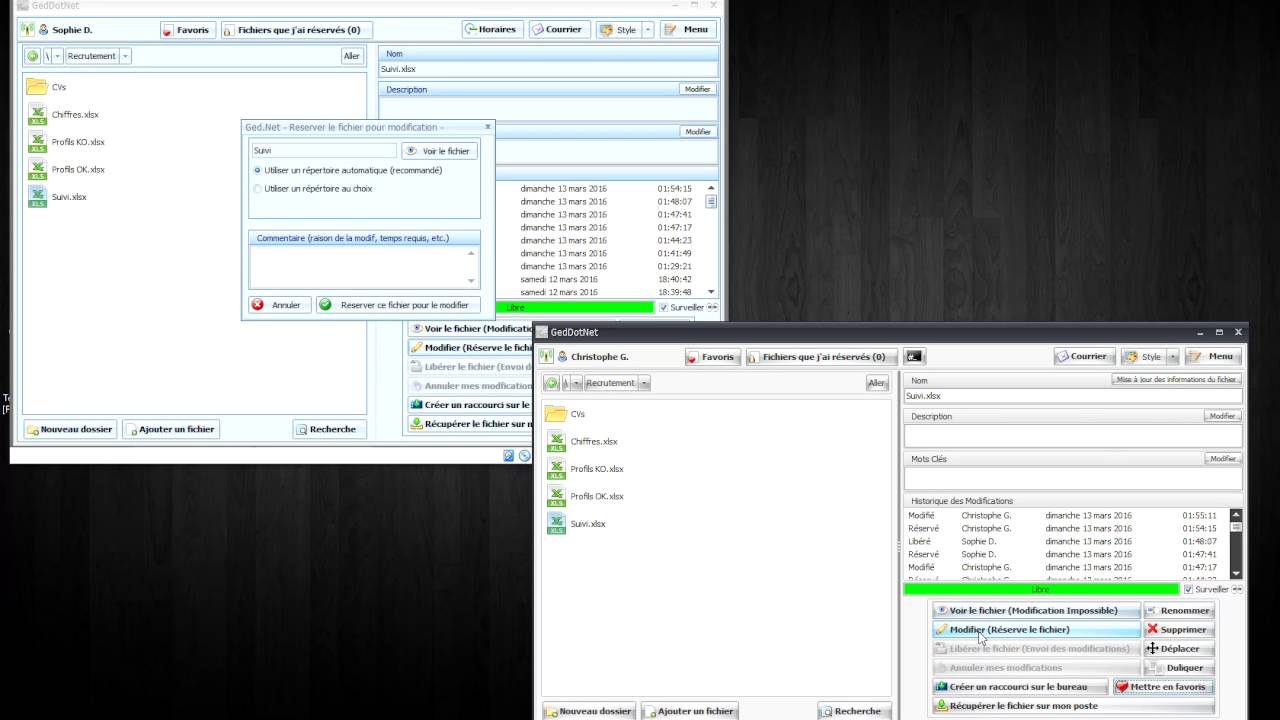The width and height of the screenshot is (1280, 720).
Task: Click the red Annuler button in dialog
Action: [279, 305]
